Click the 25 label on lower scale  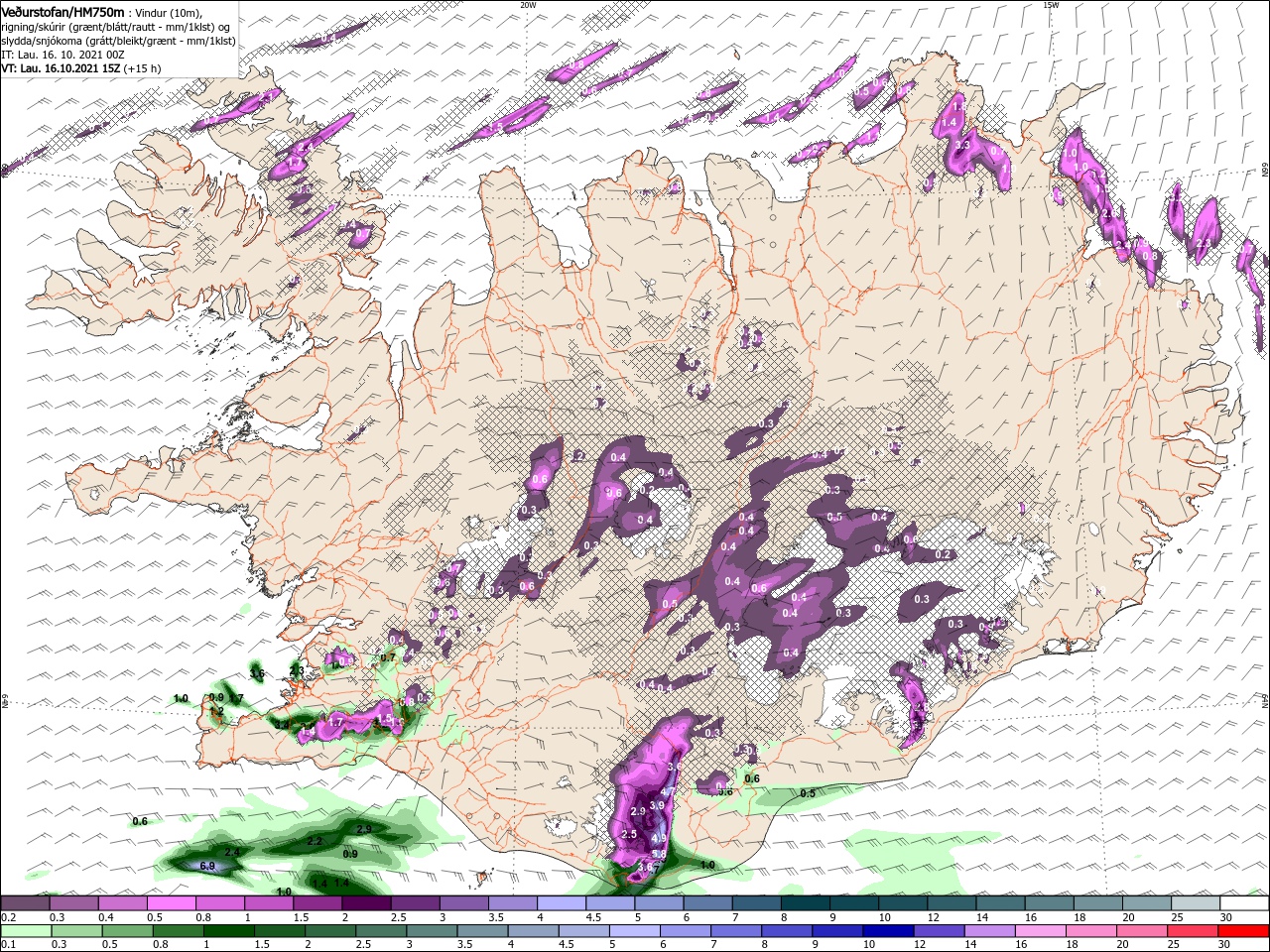point(1174,944)
